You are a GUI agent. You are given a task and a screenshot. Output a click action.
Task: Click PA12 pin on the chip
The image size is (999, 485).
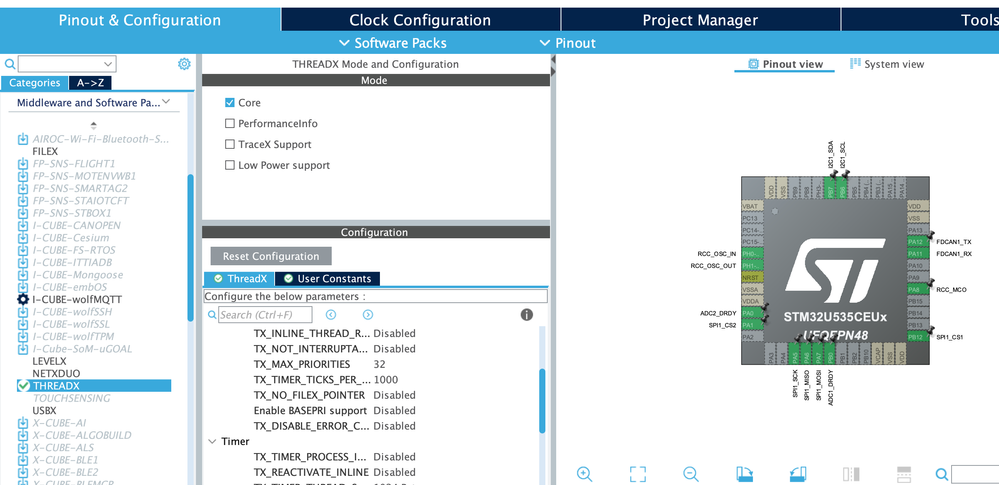[x=916, y=242]
